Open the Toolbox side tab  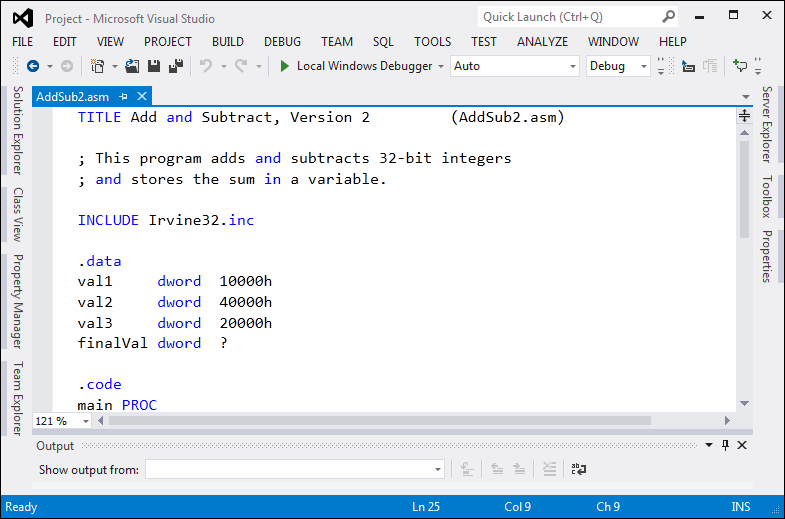(x=767, y=197)
